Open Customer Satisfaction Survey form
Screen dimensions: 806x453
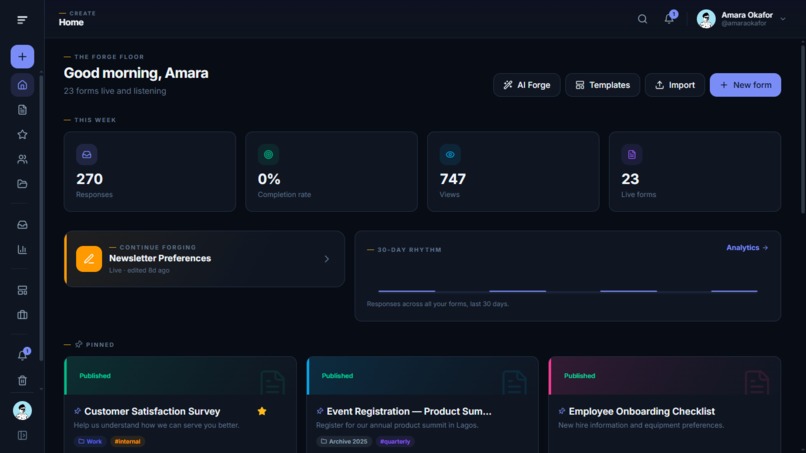coord(152,411)
